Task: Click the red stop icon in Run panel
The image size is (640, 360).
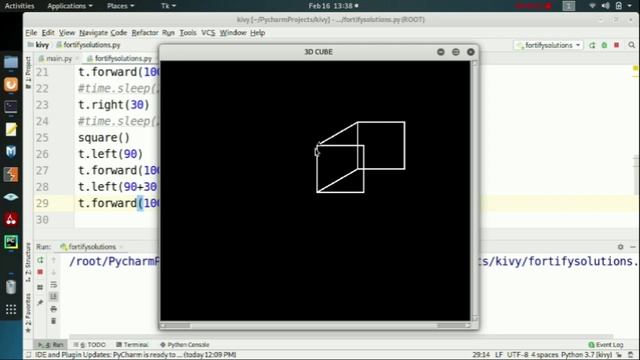Action: (x=40, y=272)
